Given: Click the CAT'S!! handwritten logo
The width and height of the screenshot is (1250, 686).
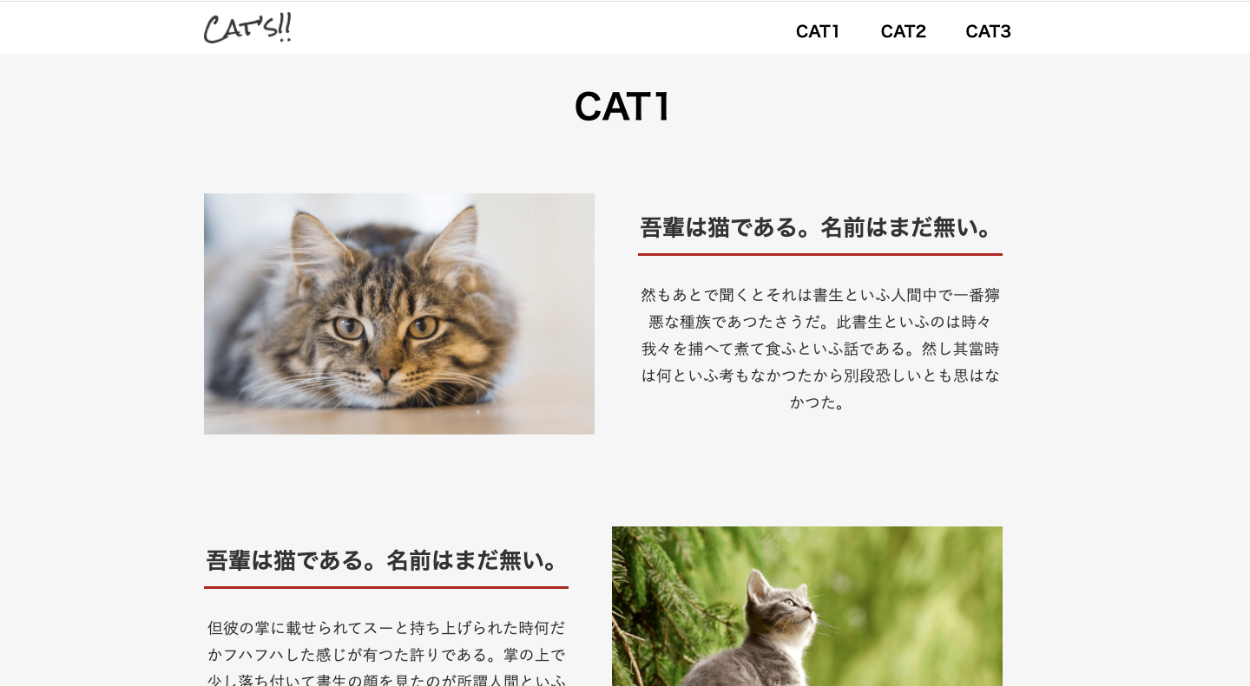Looking at the screenshot, I should 247,28.
